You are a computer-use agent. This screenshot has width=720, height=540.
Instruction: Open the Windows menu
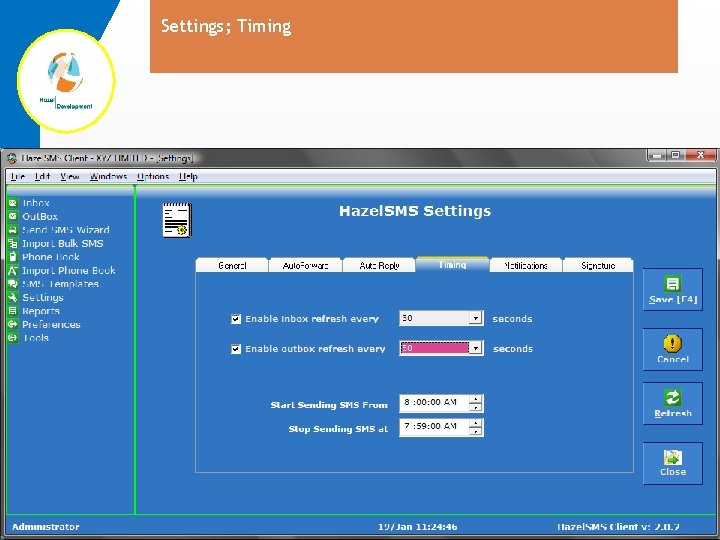(x=108, y=176)
